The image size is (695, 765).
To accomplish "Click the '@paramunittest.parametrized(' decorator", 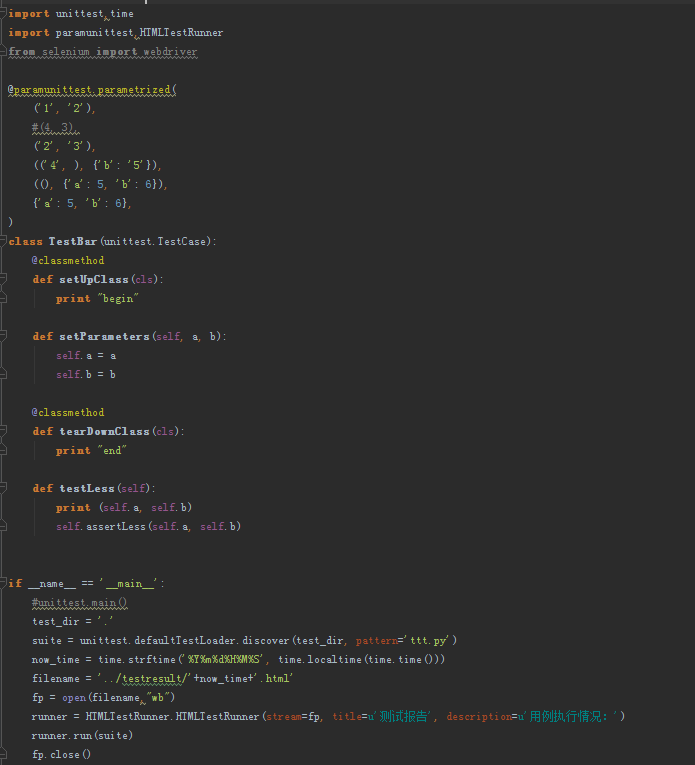I will pos(93,90).
